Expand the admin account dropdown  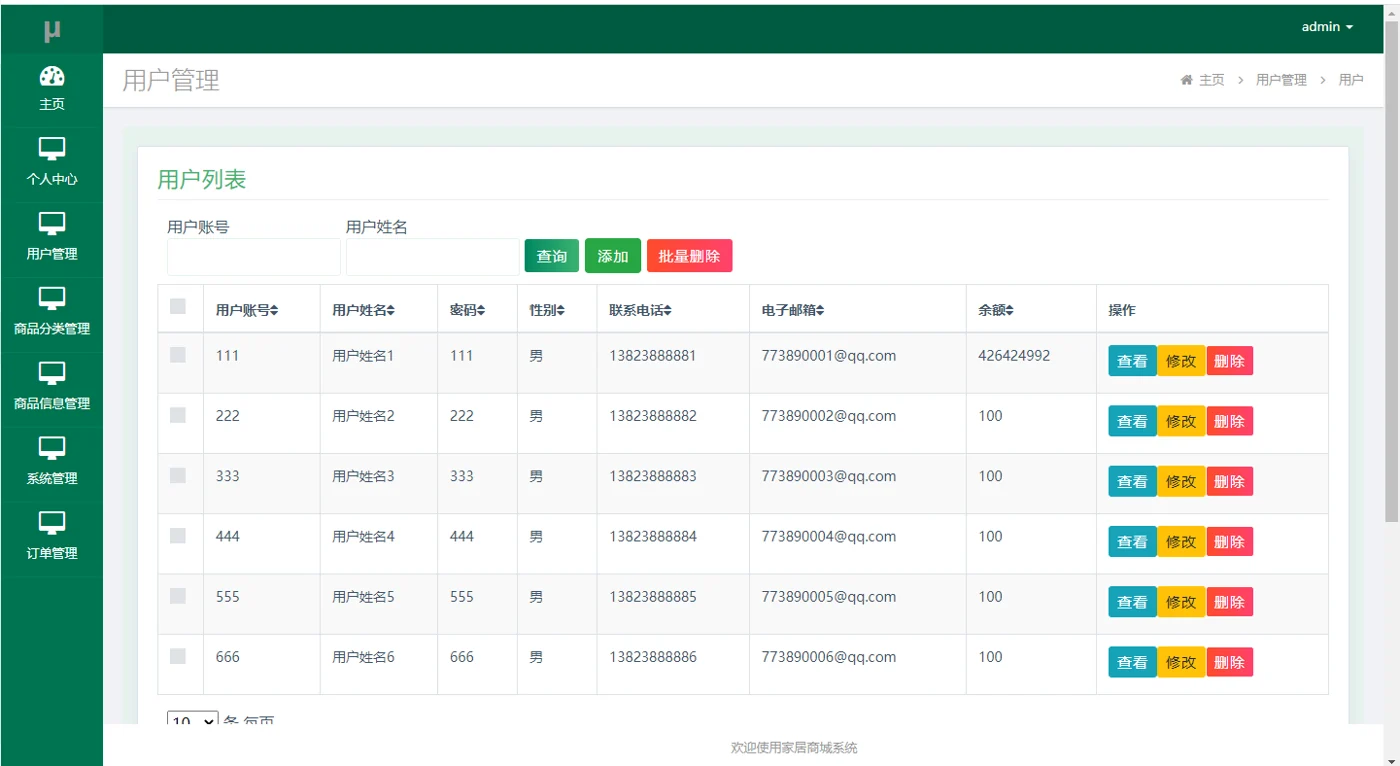coord(1327,27)
